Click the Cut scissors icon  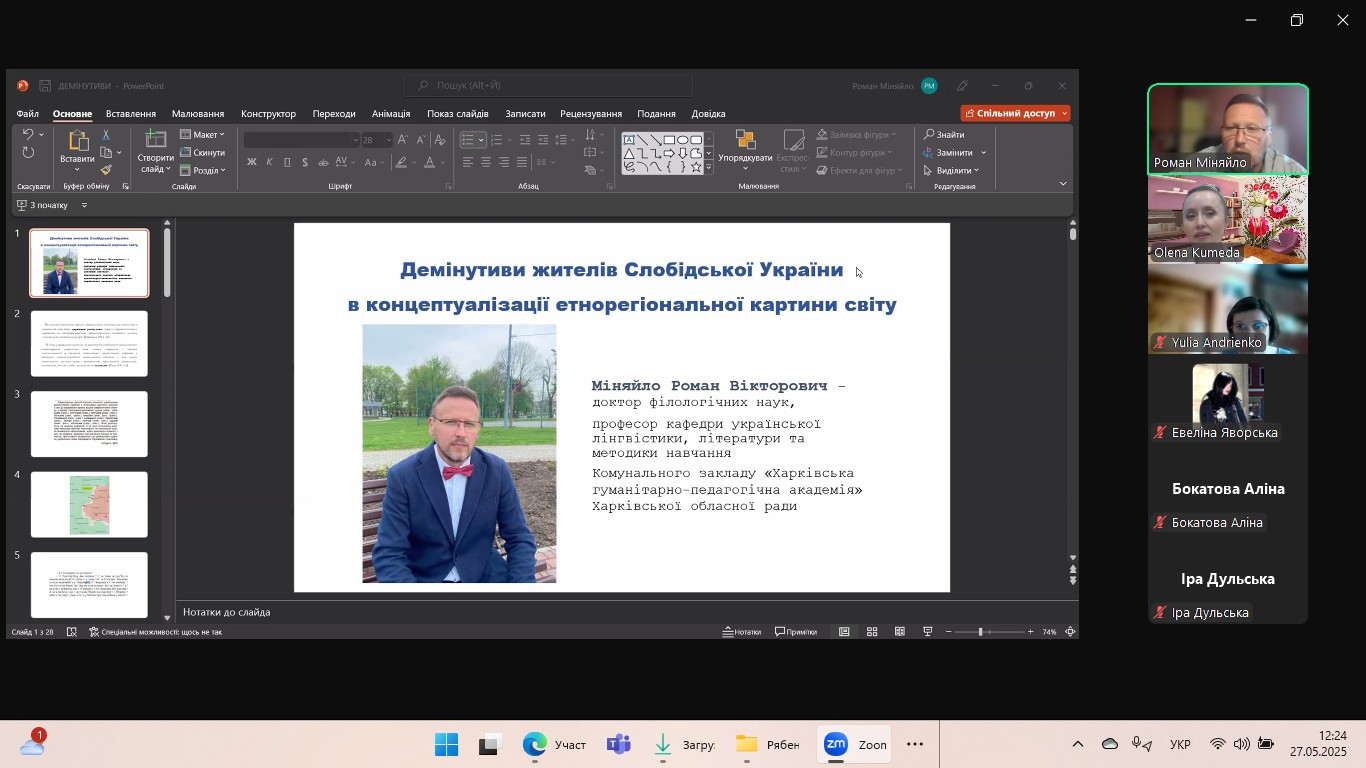pos(106,135)
